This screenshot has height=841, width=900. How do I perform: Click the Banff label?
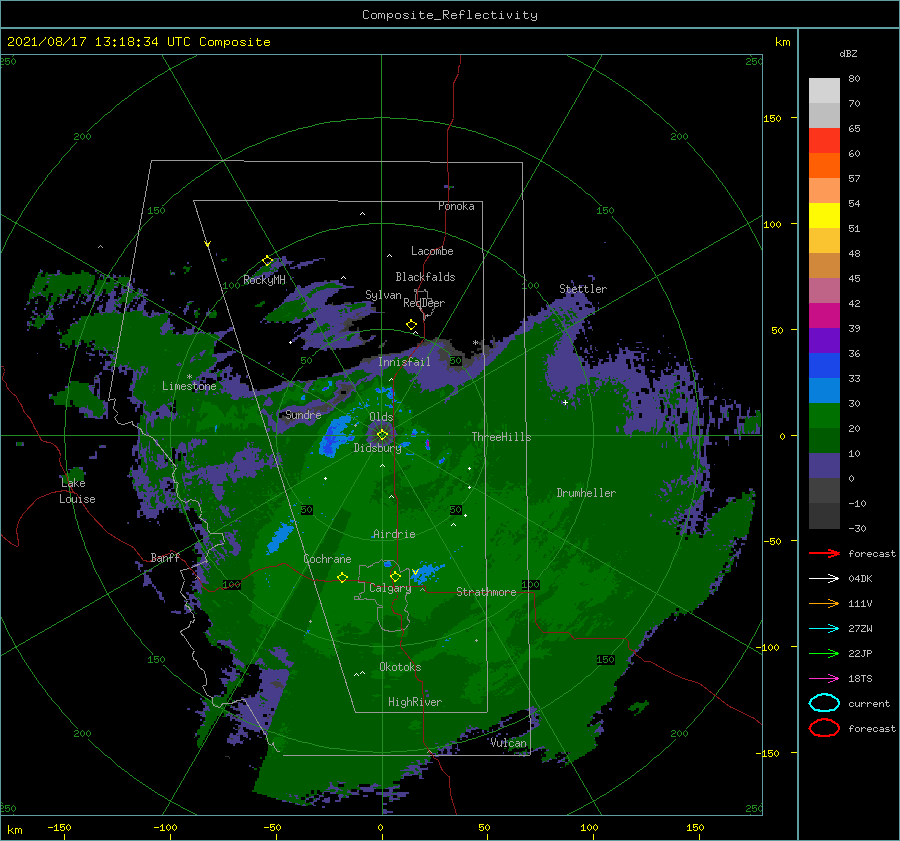165,557
